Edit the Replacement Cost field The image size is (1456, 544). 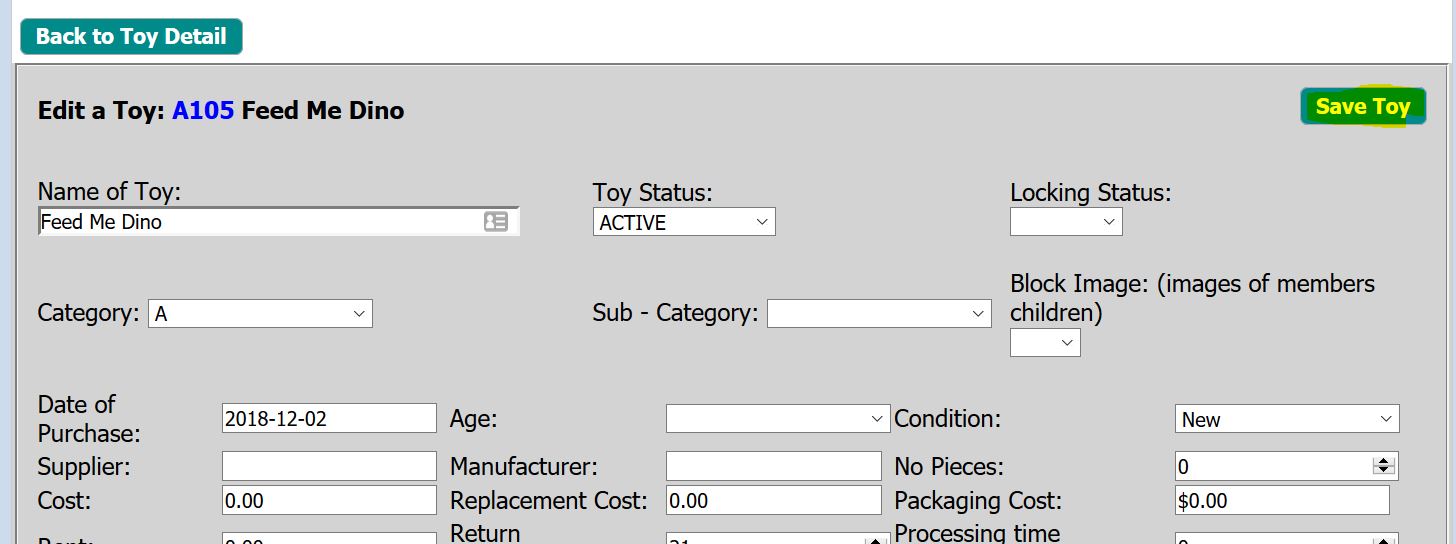[x=773, y=500]
